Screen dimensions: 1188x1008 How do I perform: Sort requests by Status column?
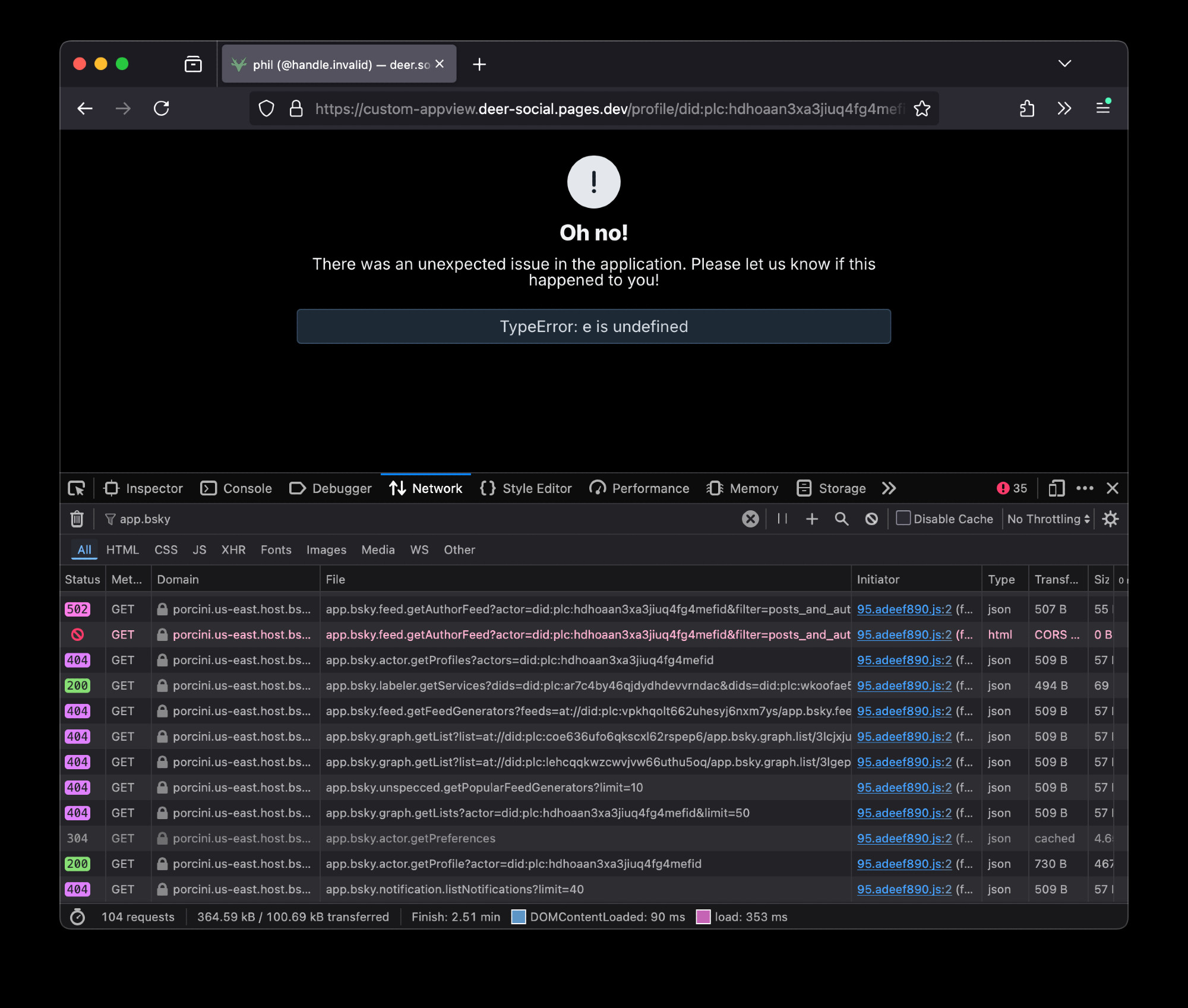tap(83, 580)
